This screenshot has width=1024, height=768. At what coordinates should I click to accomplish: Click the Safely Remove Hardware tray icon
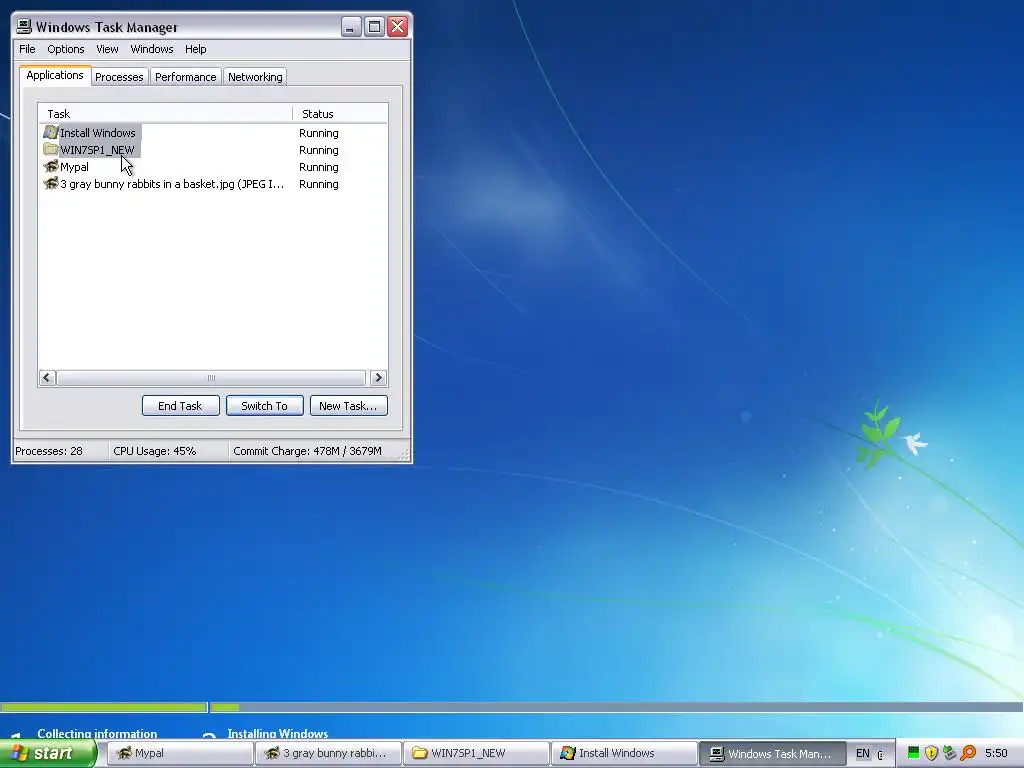tap(950, 753)
